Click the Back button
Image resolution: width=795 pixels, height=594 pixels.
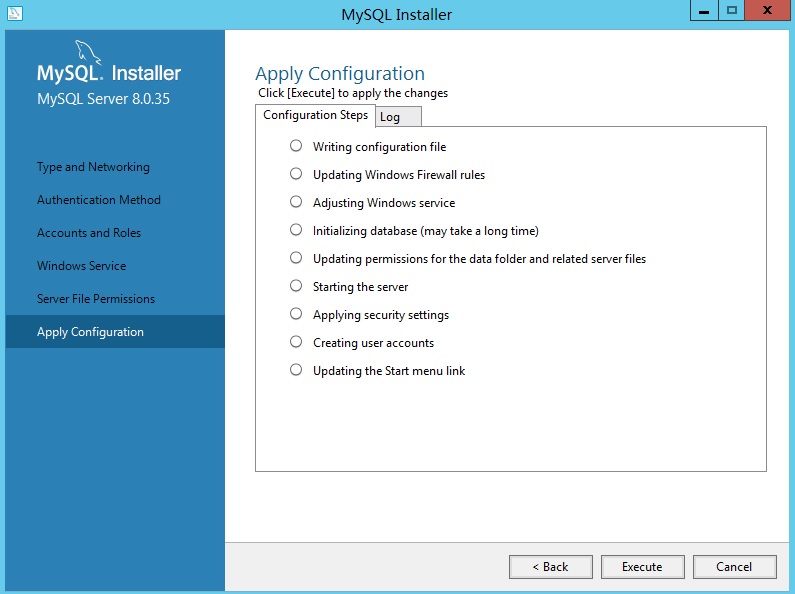coord(551,567)
